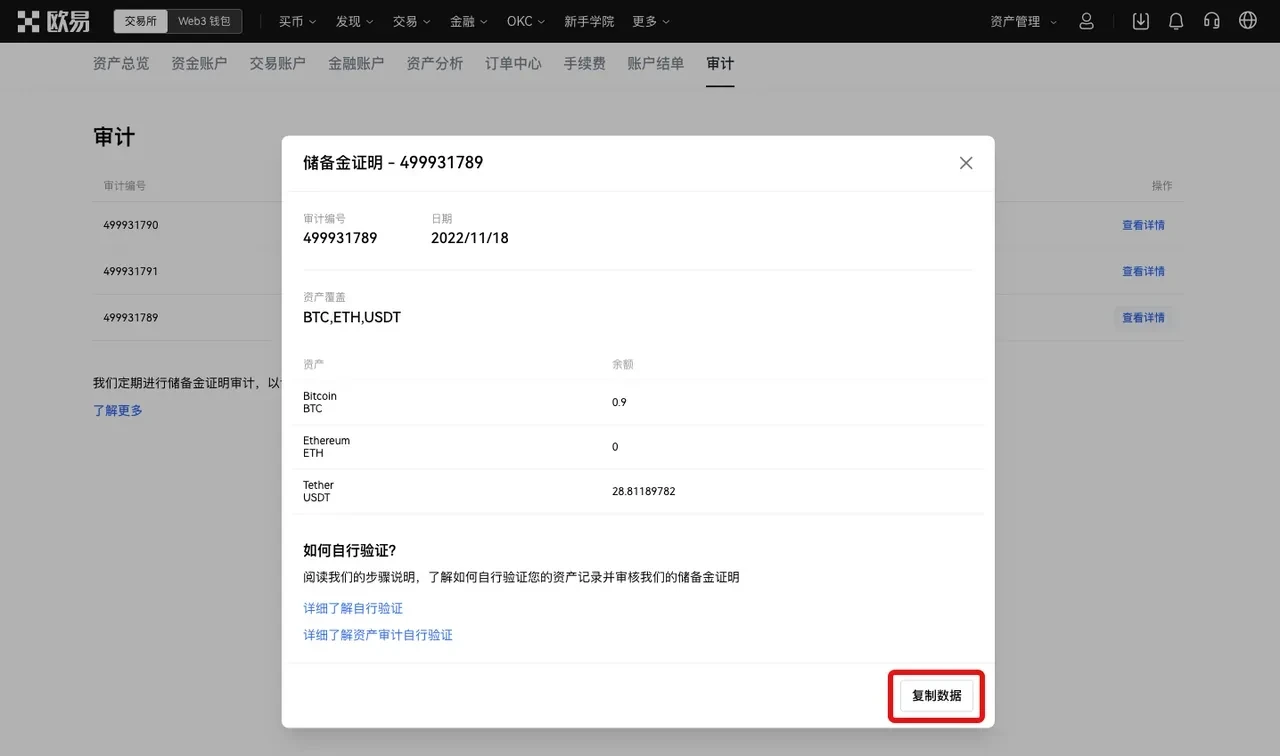This screenshot has width=1280, height=756.
Task: Click the OKX logo in the header
Action: coord(53,21)
